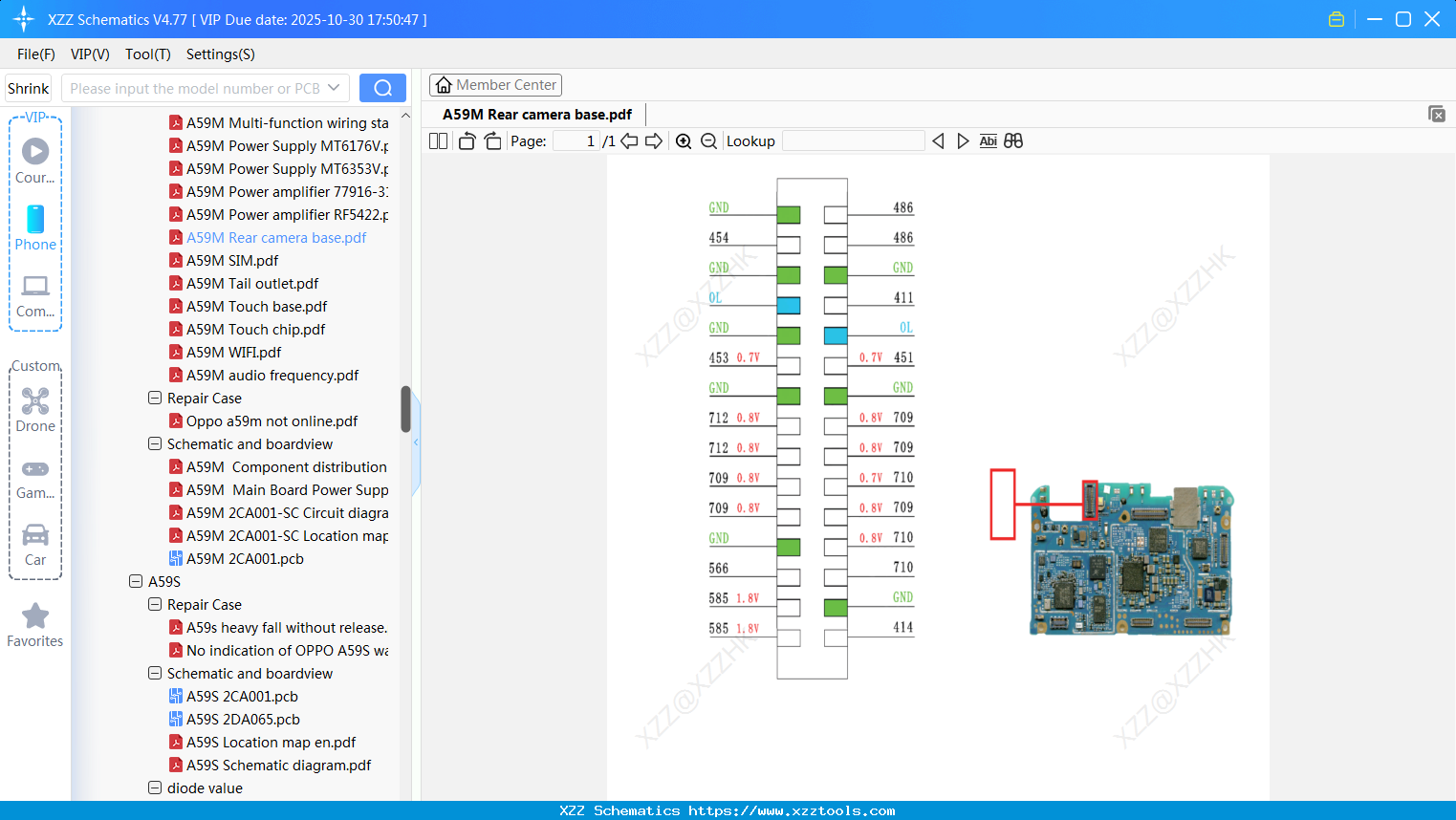Collapse the A59S tree node
This screenshot has height=820, width=1456.
[x=136, y=581]
